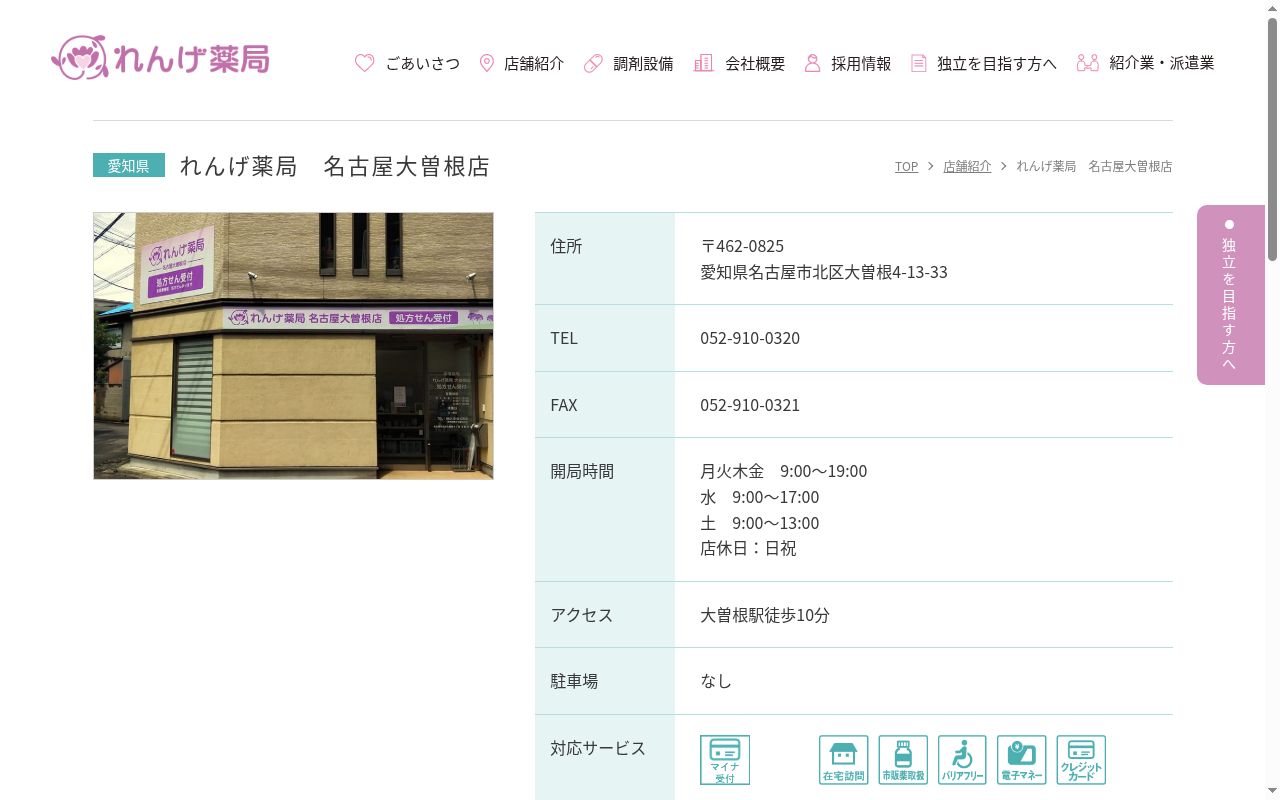
Task: Select the fax number 052-910-0321
Action: [750, 405]
